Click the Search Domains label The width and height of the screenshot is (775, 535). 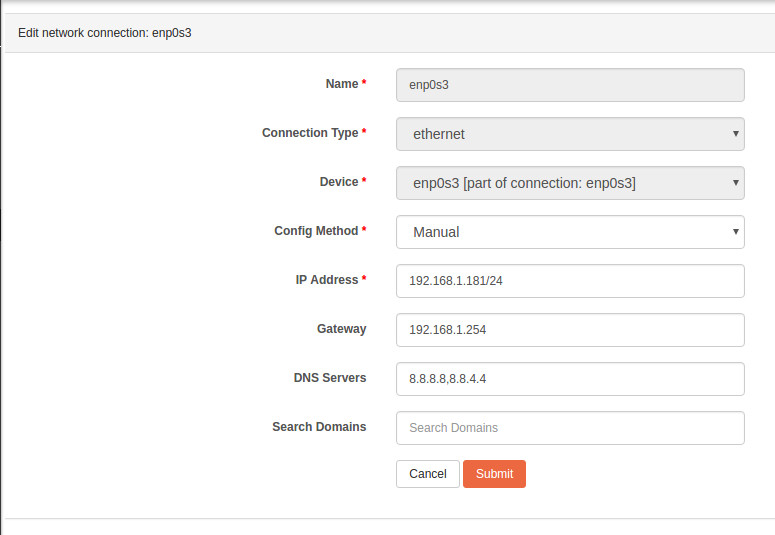(319, 427)
